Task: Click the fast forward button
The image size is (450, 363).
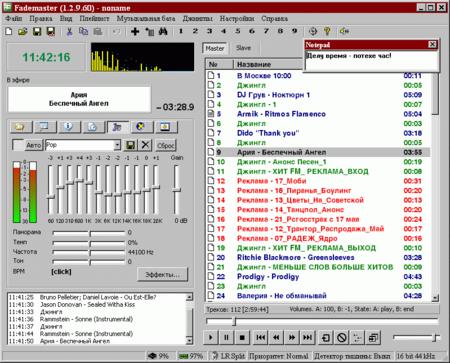Action: click(x=292, y=338)
